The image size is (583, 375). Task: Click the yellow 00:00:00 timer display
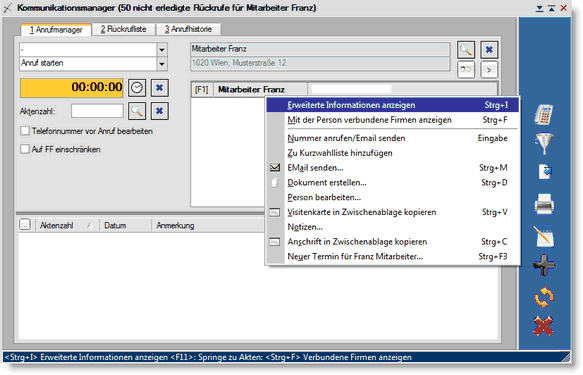71,88
